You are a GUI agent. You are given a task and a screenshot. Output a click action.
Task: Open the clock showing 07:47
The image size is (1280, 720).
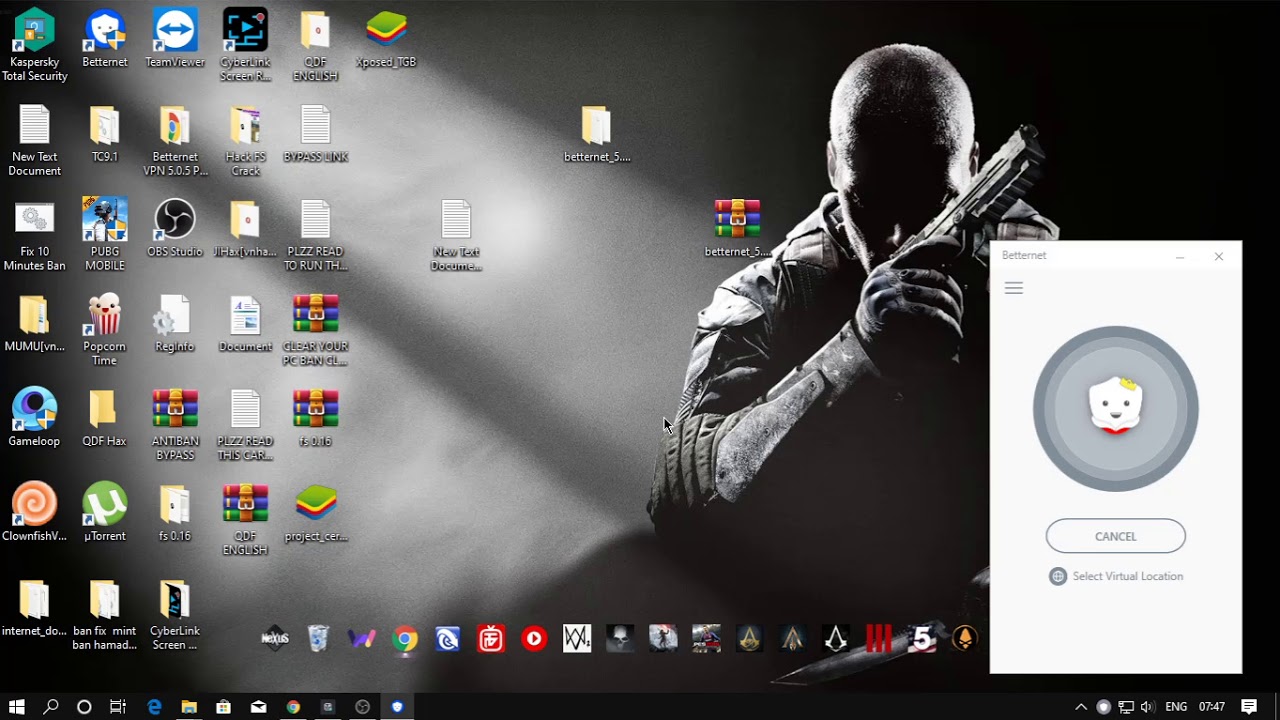1211,706
